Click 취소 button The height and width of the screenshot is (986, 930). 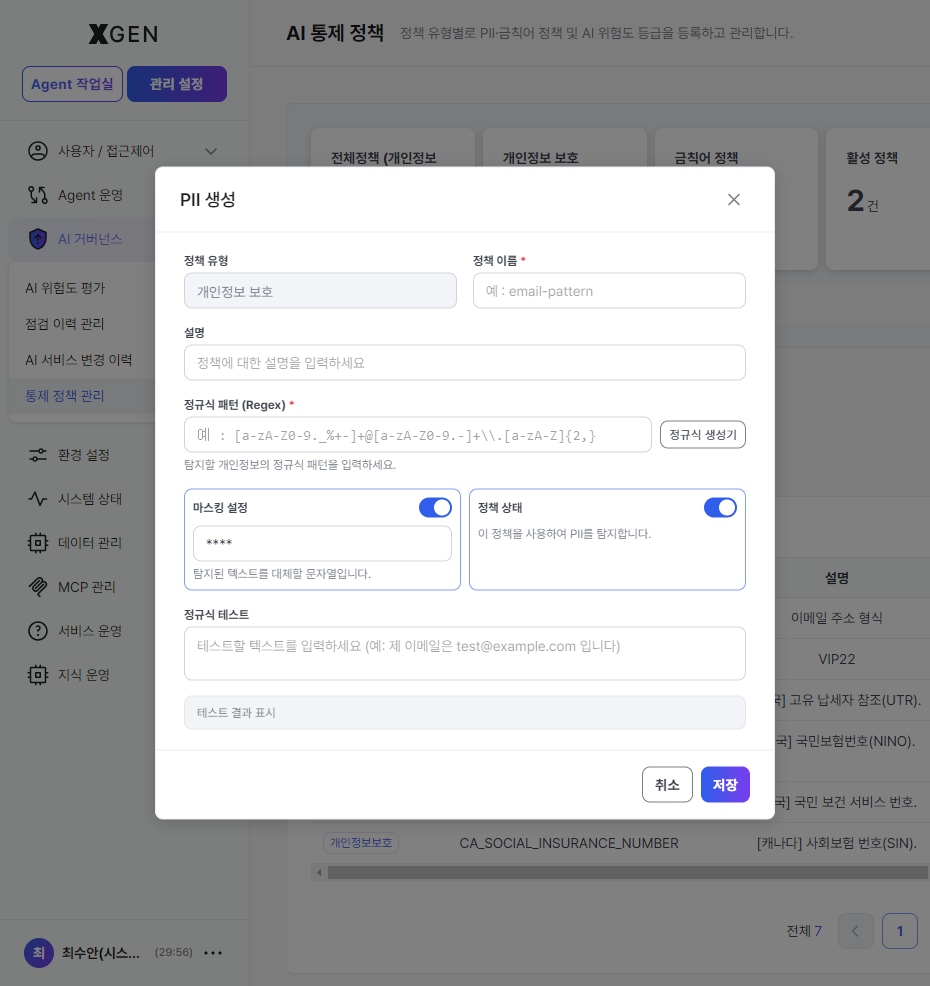(667, 785)
